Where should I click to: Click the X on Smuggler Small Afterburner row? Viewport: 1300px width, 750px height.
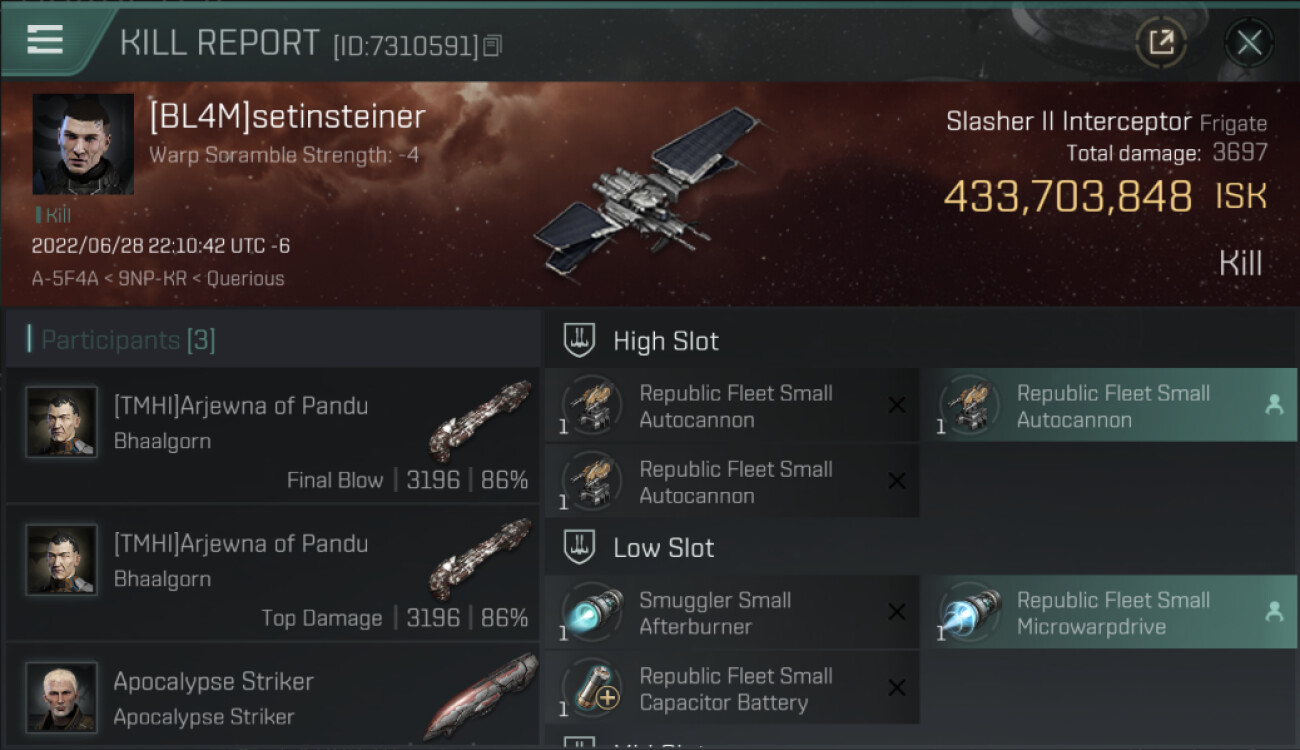pyautogui.click(x=897, y=612)
